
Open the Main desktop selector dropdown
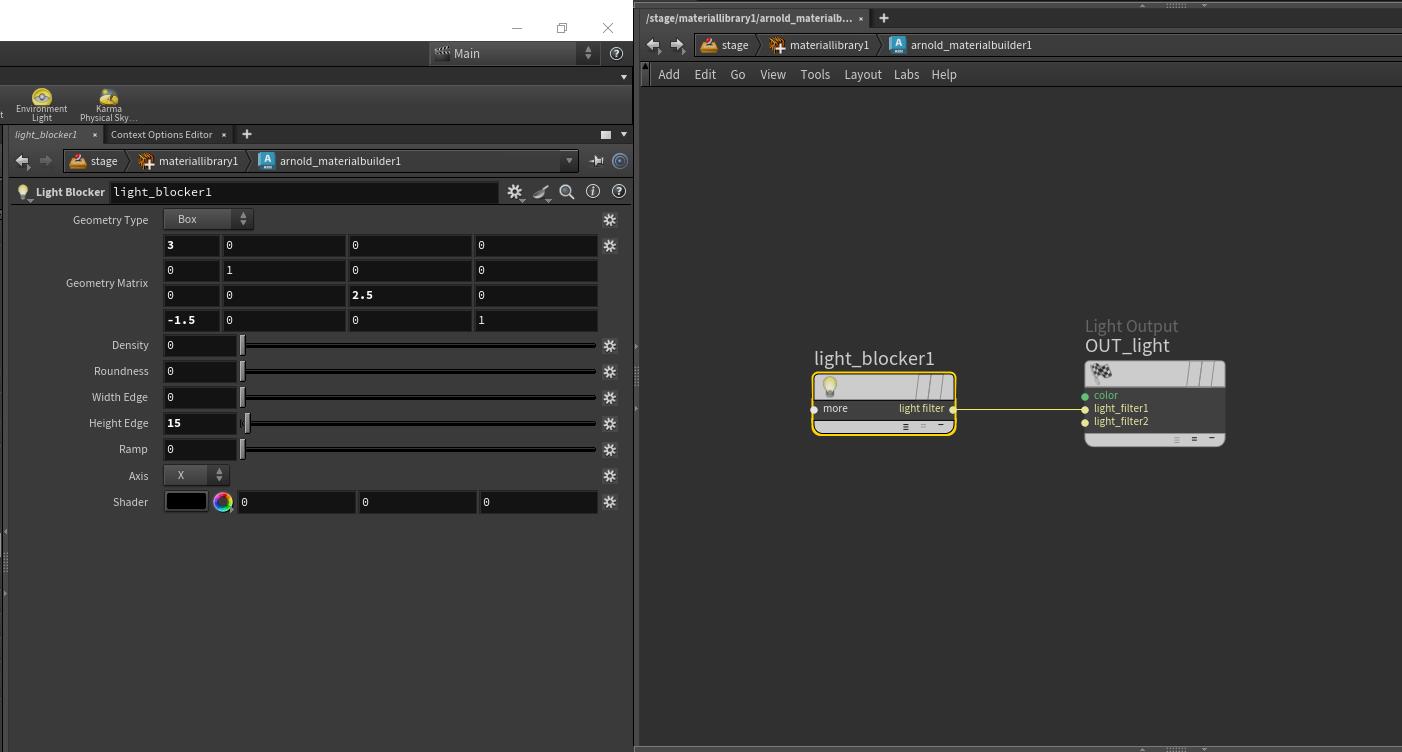click(514, 54)
